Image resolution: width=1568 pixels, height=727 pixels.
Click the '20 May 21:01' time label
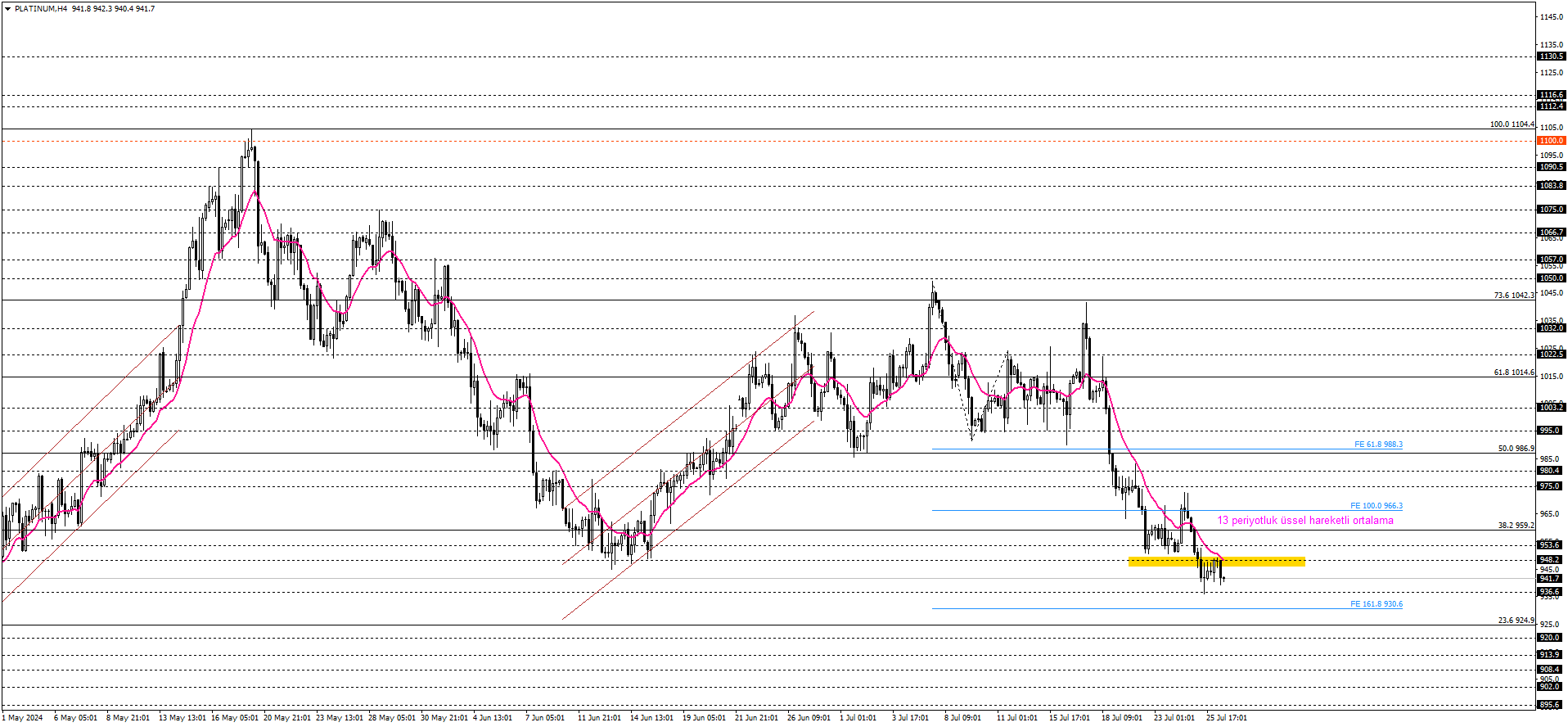[x=287, y=718]
